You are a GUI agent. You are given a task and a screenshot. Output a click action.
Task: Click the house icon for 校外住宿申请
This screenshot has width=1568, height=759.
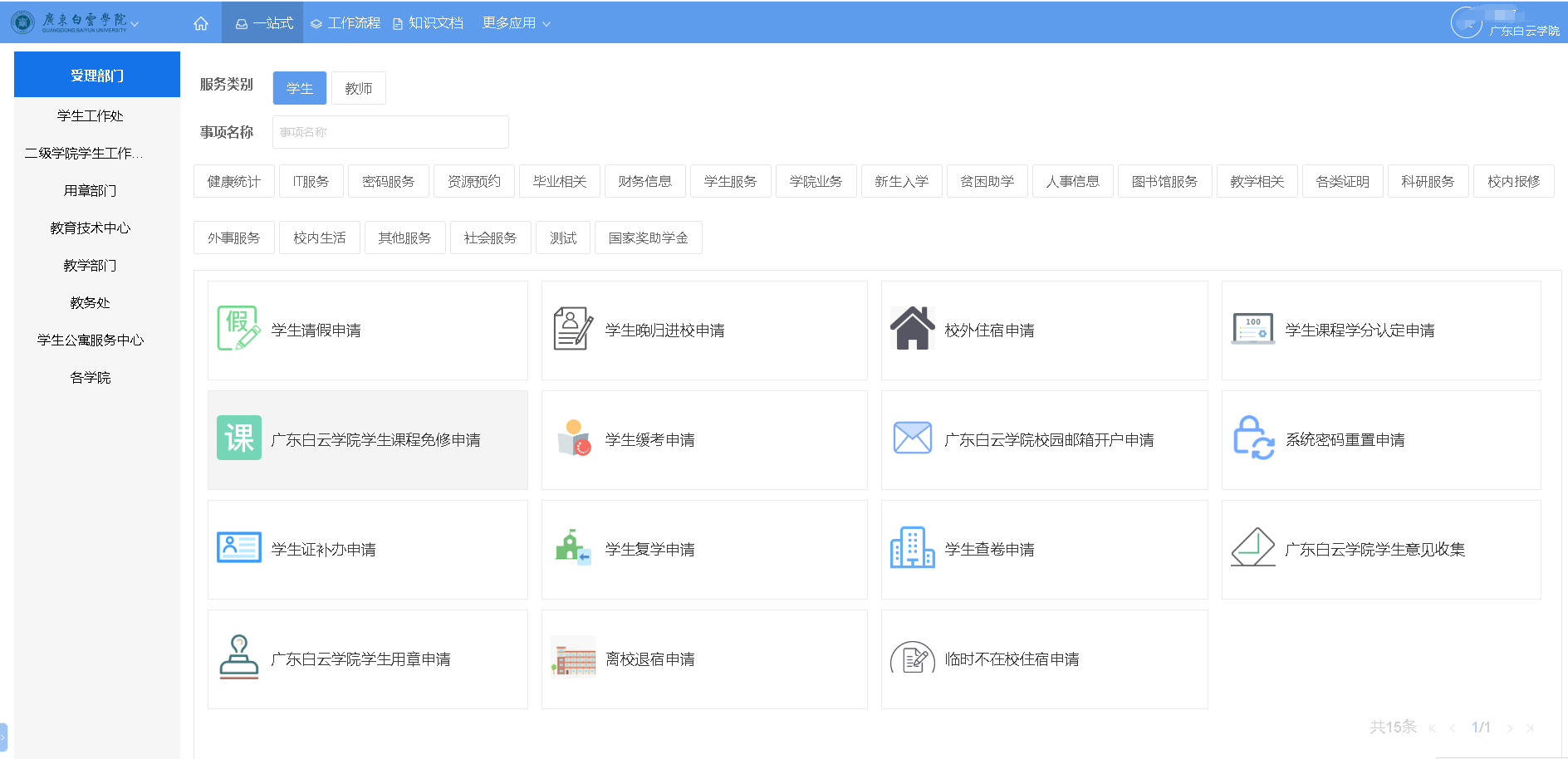point(912,329)
